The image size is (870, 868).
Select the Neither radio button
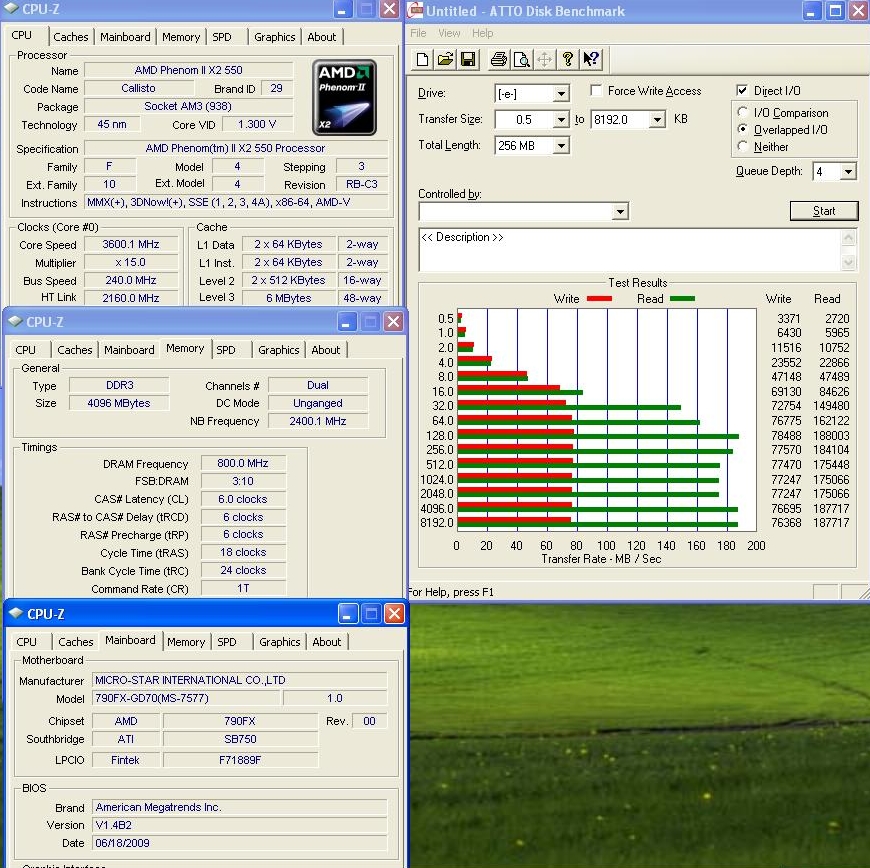pyautogui.click(x=743, y=146)
